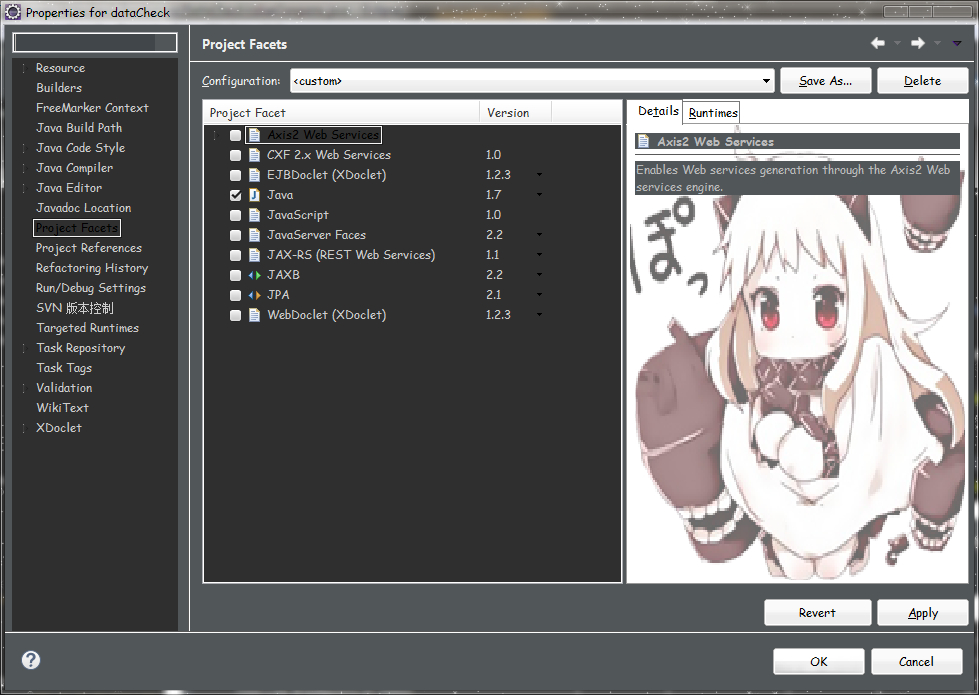Expand the Task Repository node
Screen dimensions: 979x695
24,348
